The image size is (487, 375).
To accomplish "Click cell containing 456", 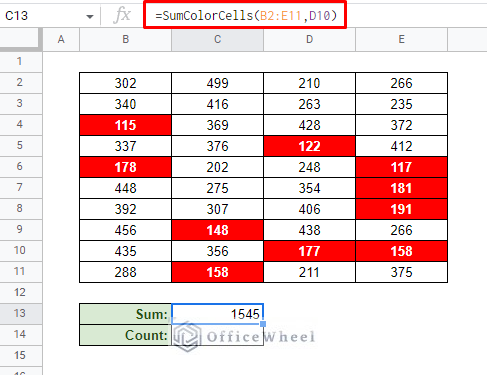I will (x=125, y=230).
